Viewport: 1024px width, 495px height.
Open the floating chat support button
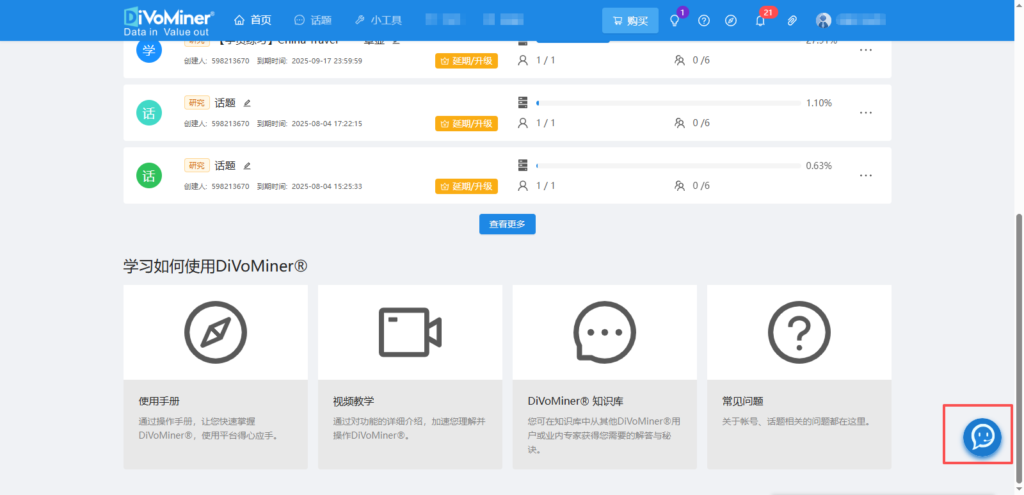pos(982,436)
